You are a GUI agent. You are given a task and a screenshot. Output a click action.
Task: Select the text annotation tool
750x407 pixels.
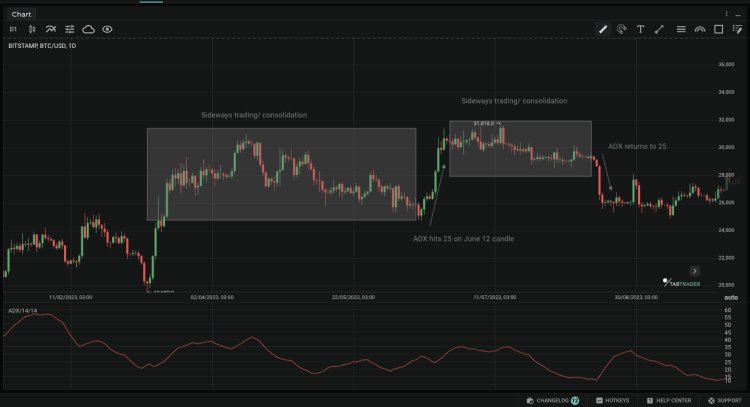[x=640, y=29]
